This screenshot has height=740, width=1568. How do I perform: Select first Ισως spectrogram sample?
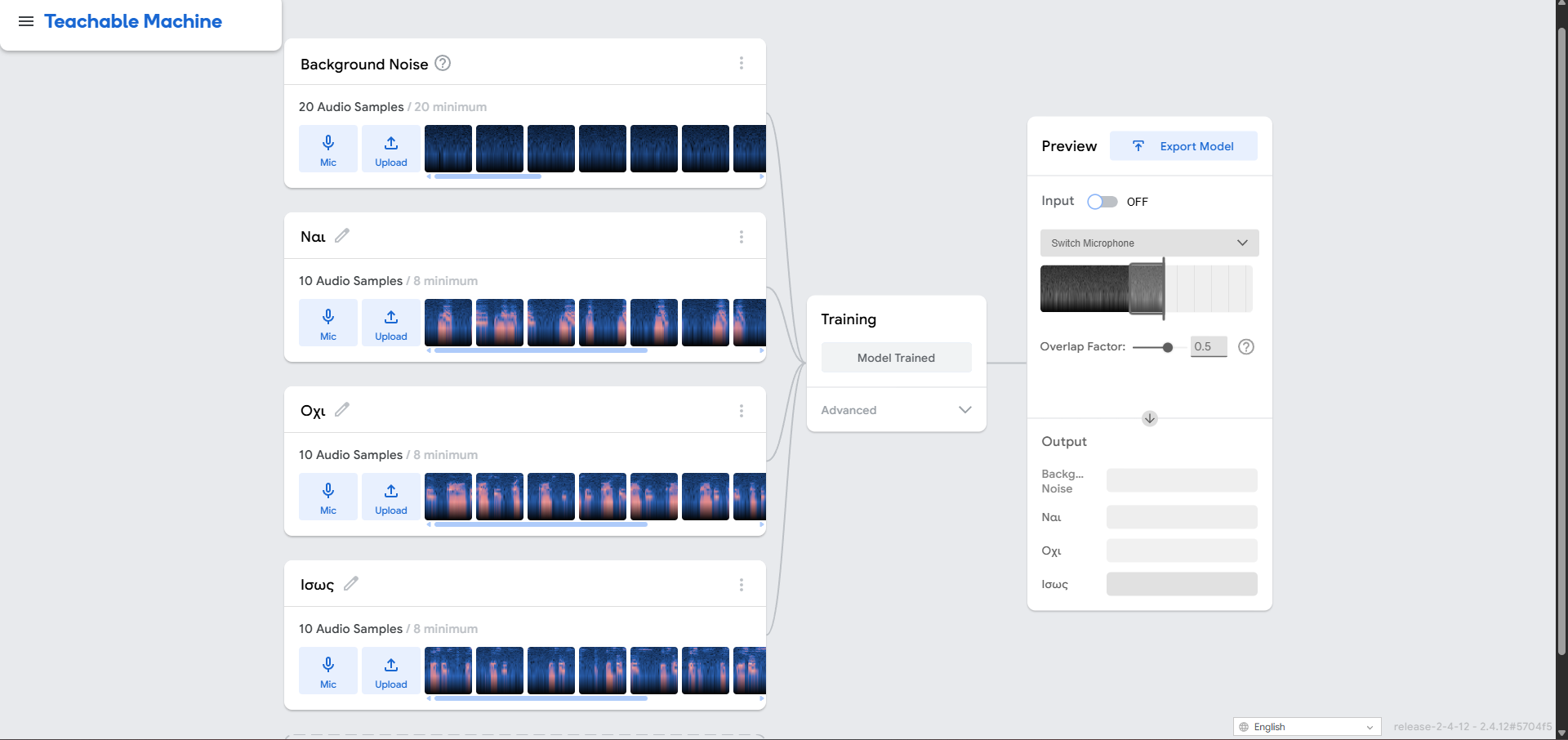point(448,671)
